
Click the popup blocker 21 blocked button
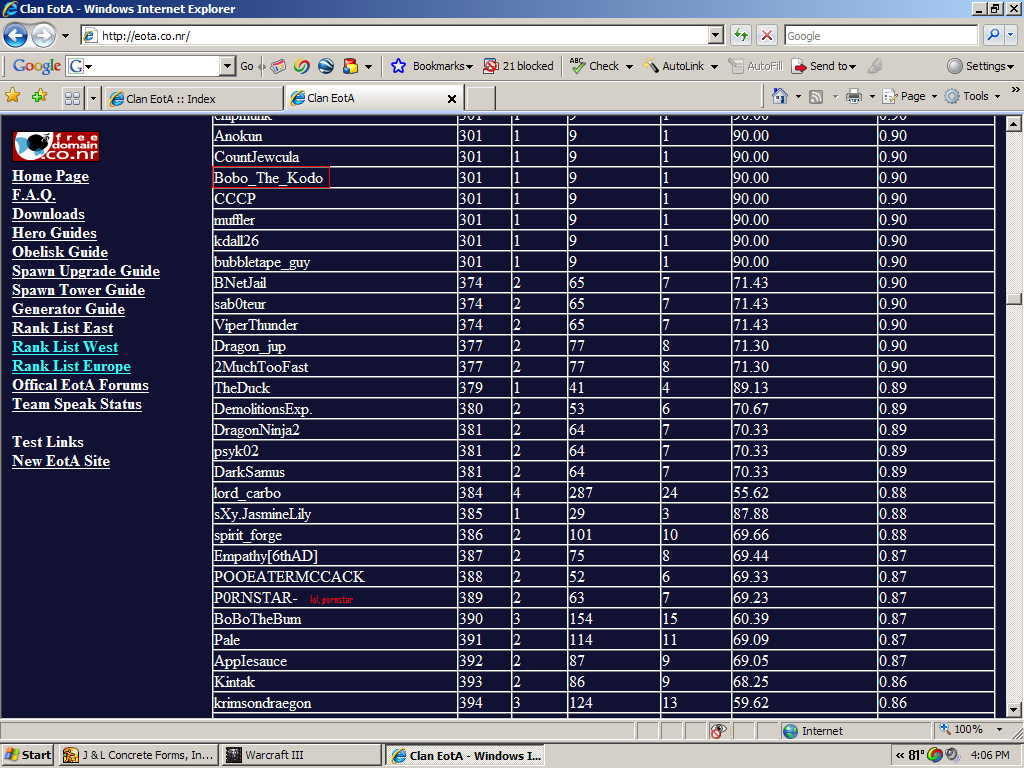click(518, 66)
